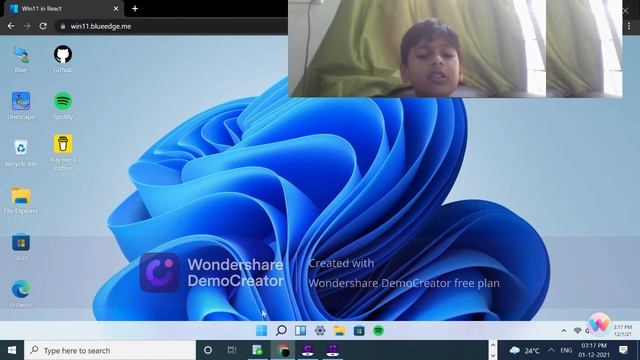Go back in Chrome
640x360 pixels.
[x=11, y=26]
